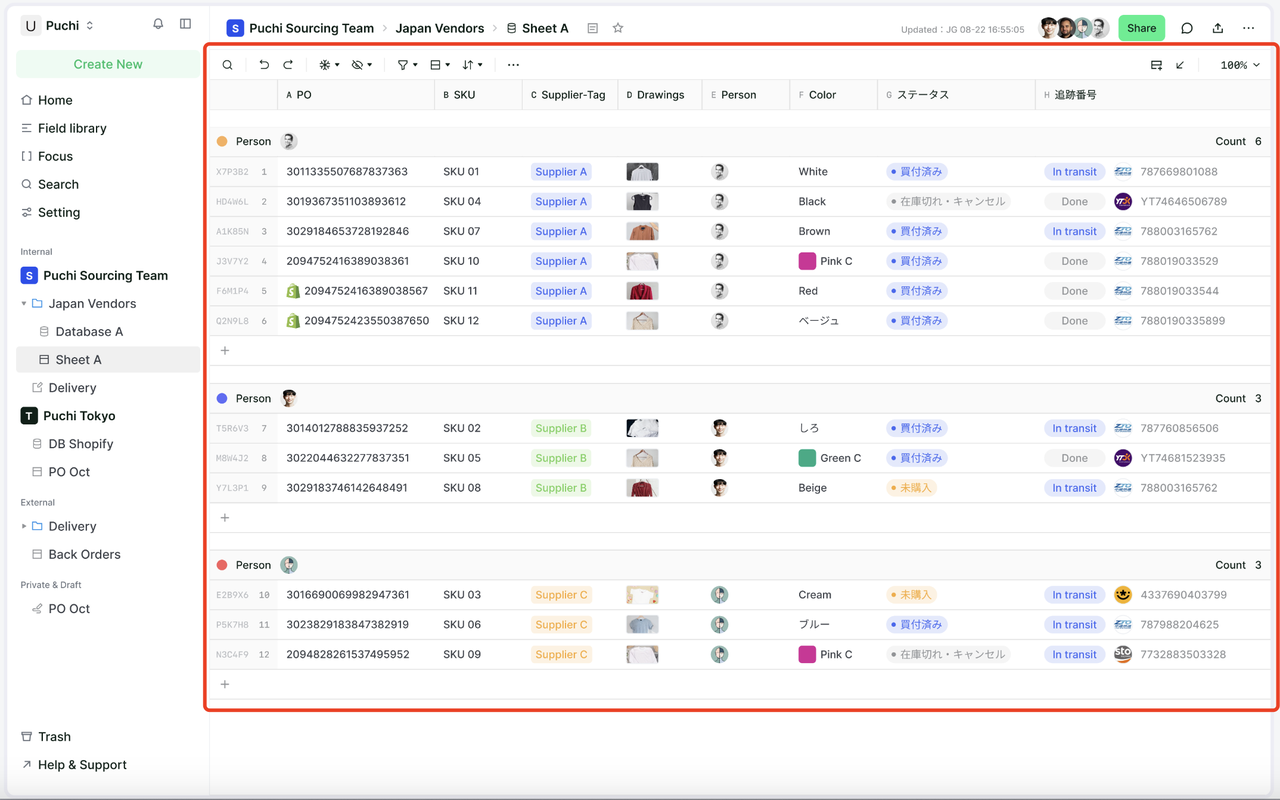1280x800 pixels.
Task: Open the 100% zoom dropdown
Action: [x=1240, y=65]
